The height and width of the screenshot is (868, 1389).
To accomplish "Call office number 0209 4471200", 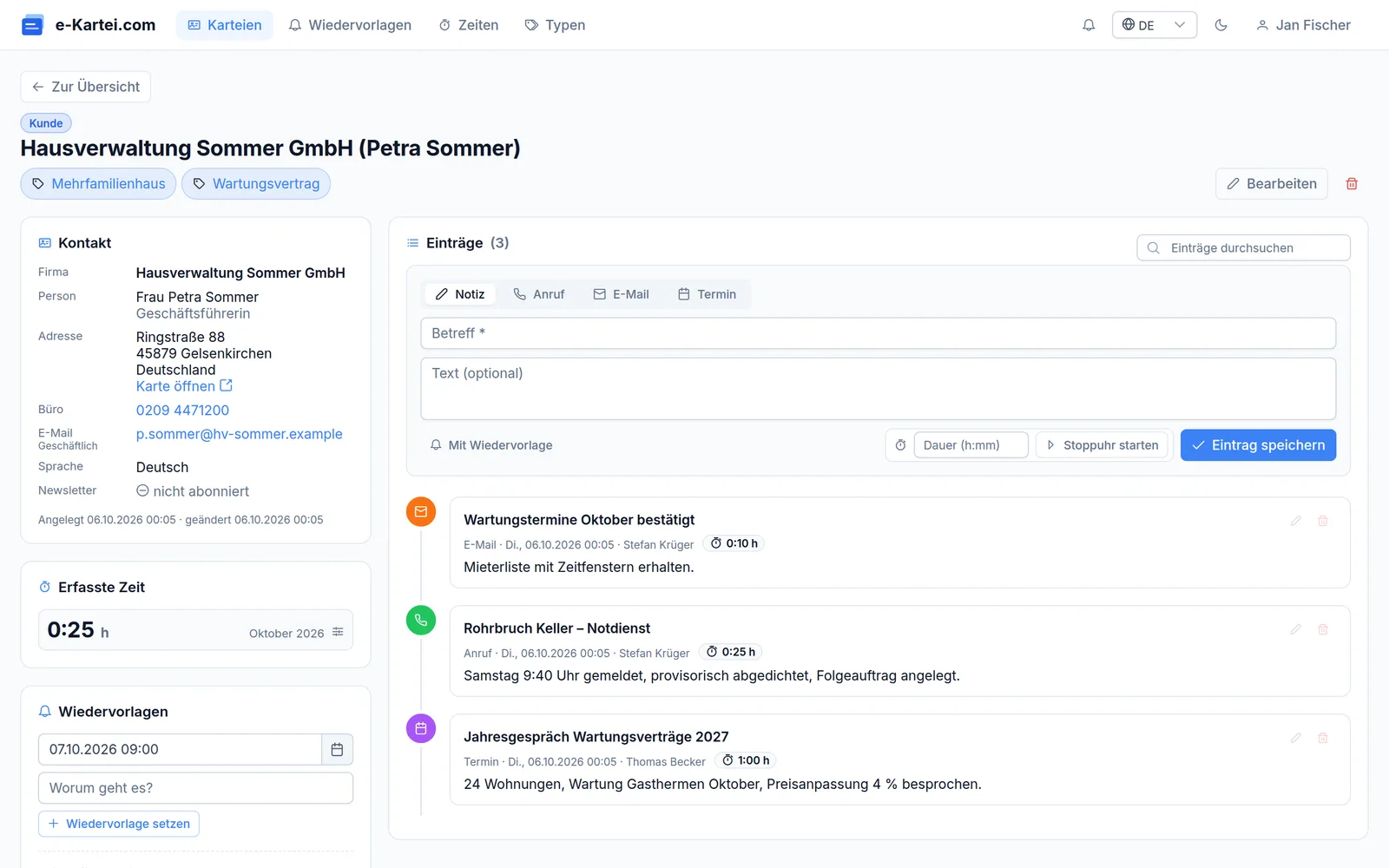I will (182, 411).
